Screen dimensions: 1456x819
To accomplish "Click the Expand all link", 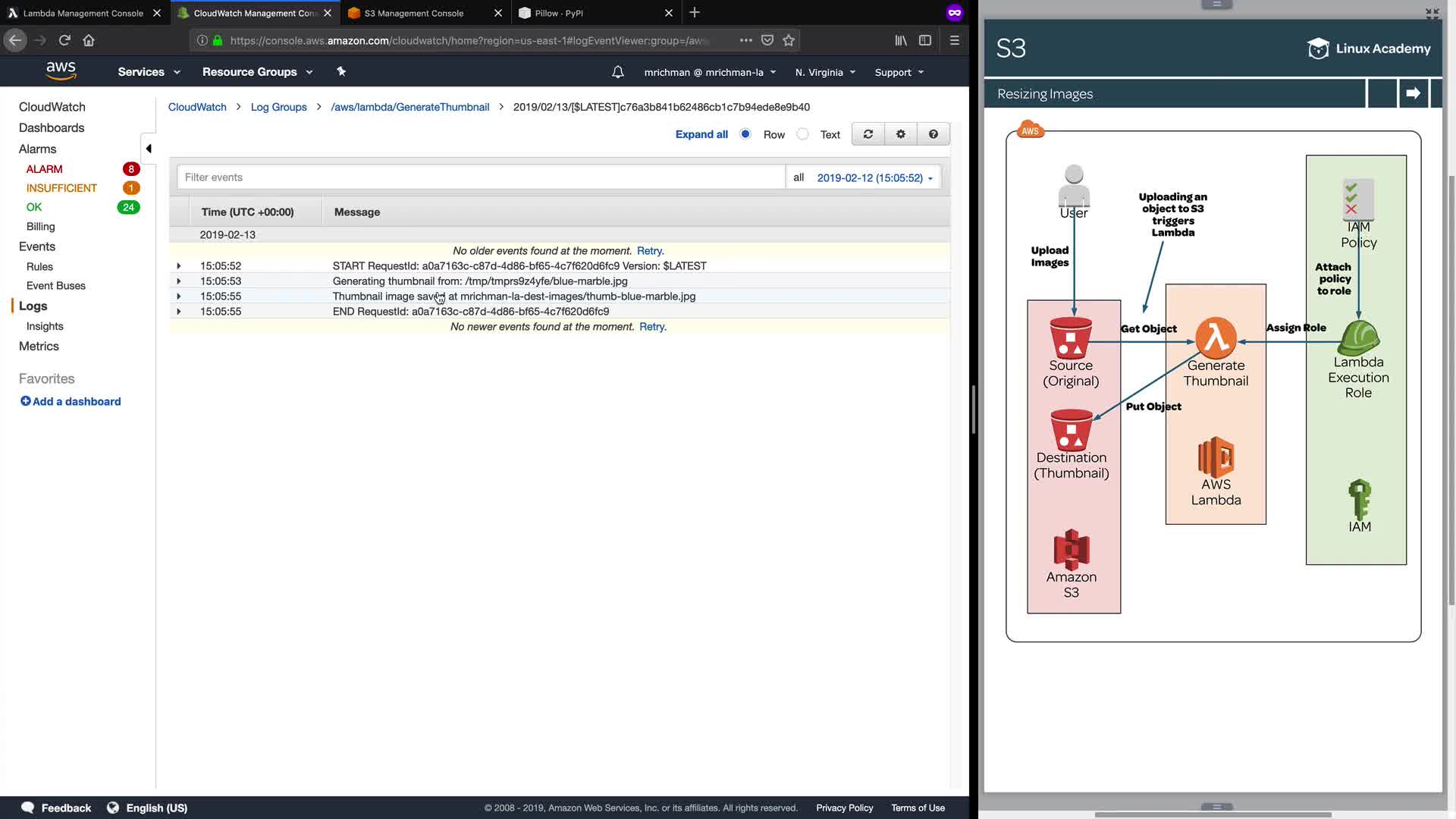I will pos(701,134).
